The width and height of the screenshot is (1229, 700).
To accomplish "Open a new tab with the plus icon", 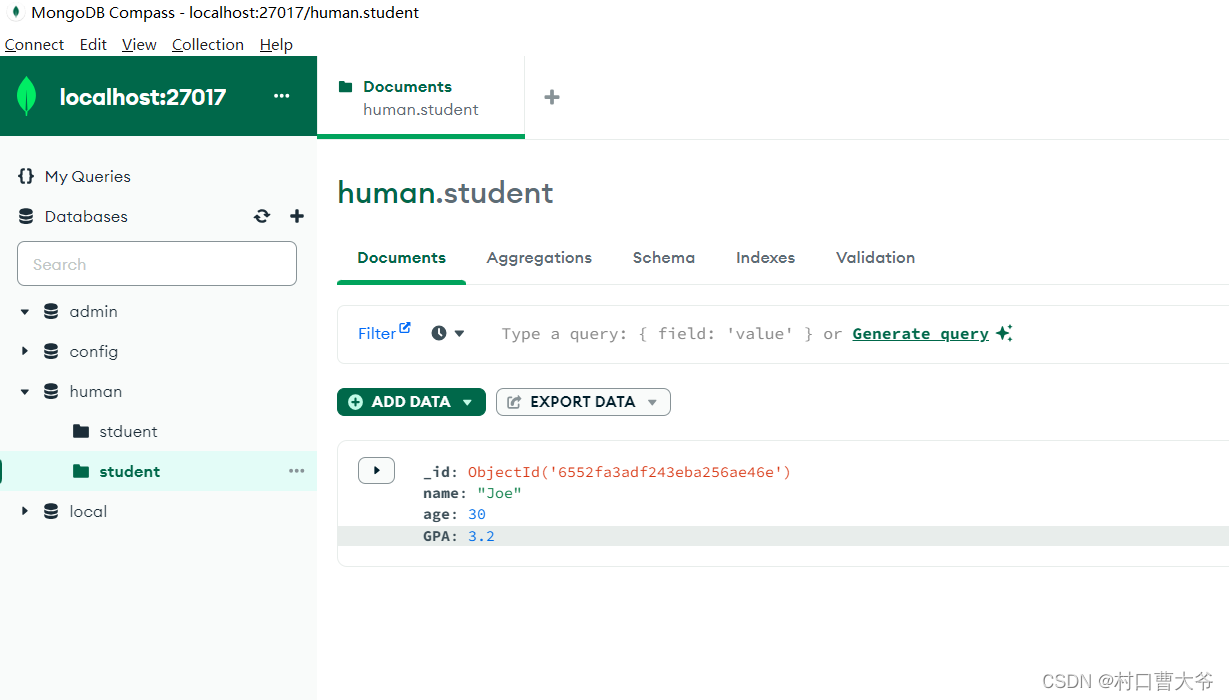I will (551, 96).
